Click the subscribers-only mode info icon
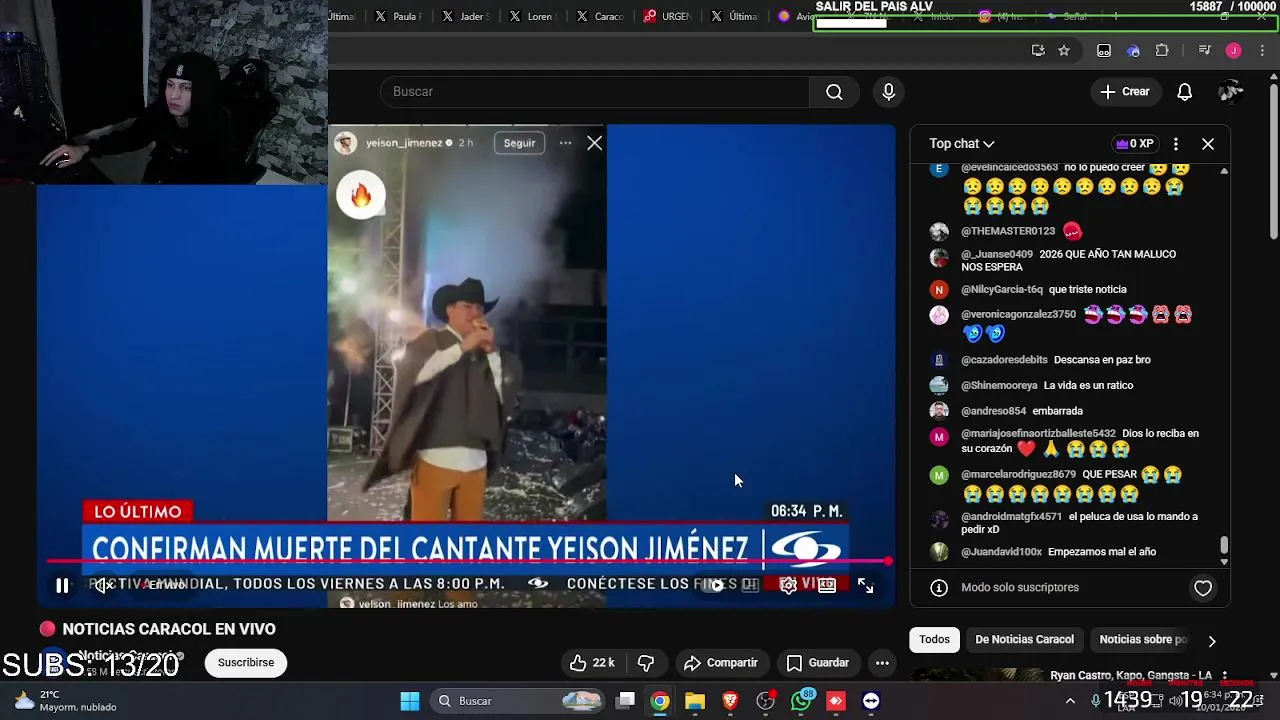The height and width of the screenshot is (720, 1280). pos(939,588)
